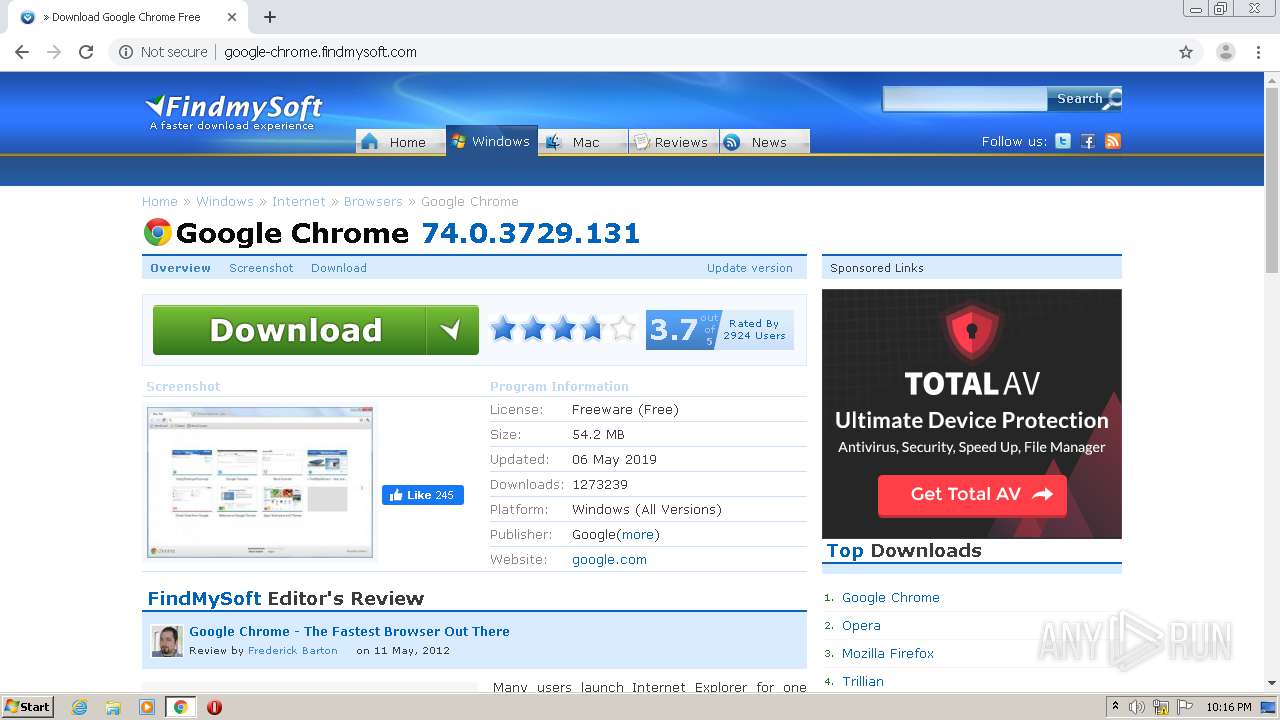The image size is (1280, 720).
Task: Click Chrome icon in the taskbar
Action: tap(180, 707)
